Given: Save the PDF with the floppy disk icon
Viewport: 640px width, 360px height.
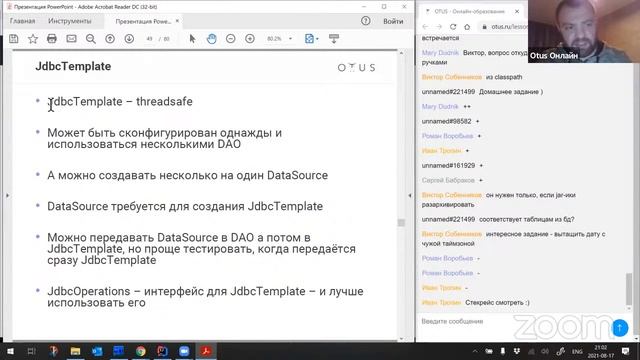Looking at the screenshot, I should coord(13,39).
